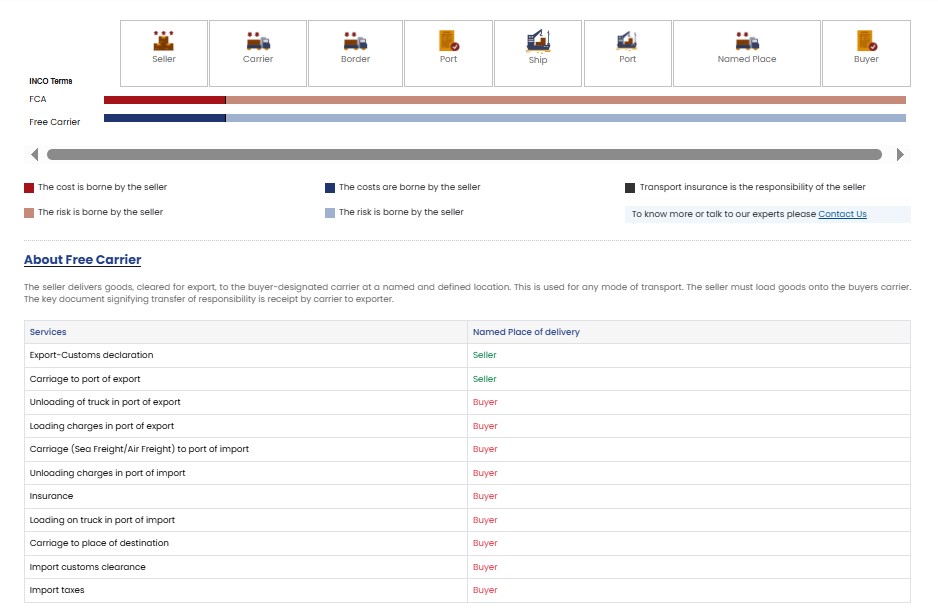Click the left scroll arrow
The width and height of the screenshot is (938, 610).
[34, 155]
